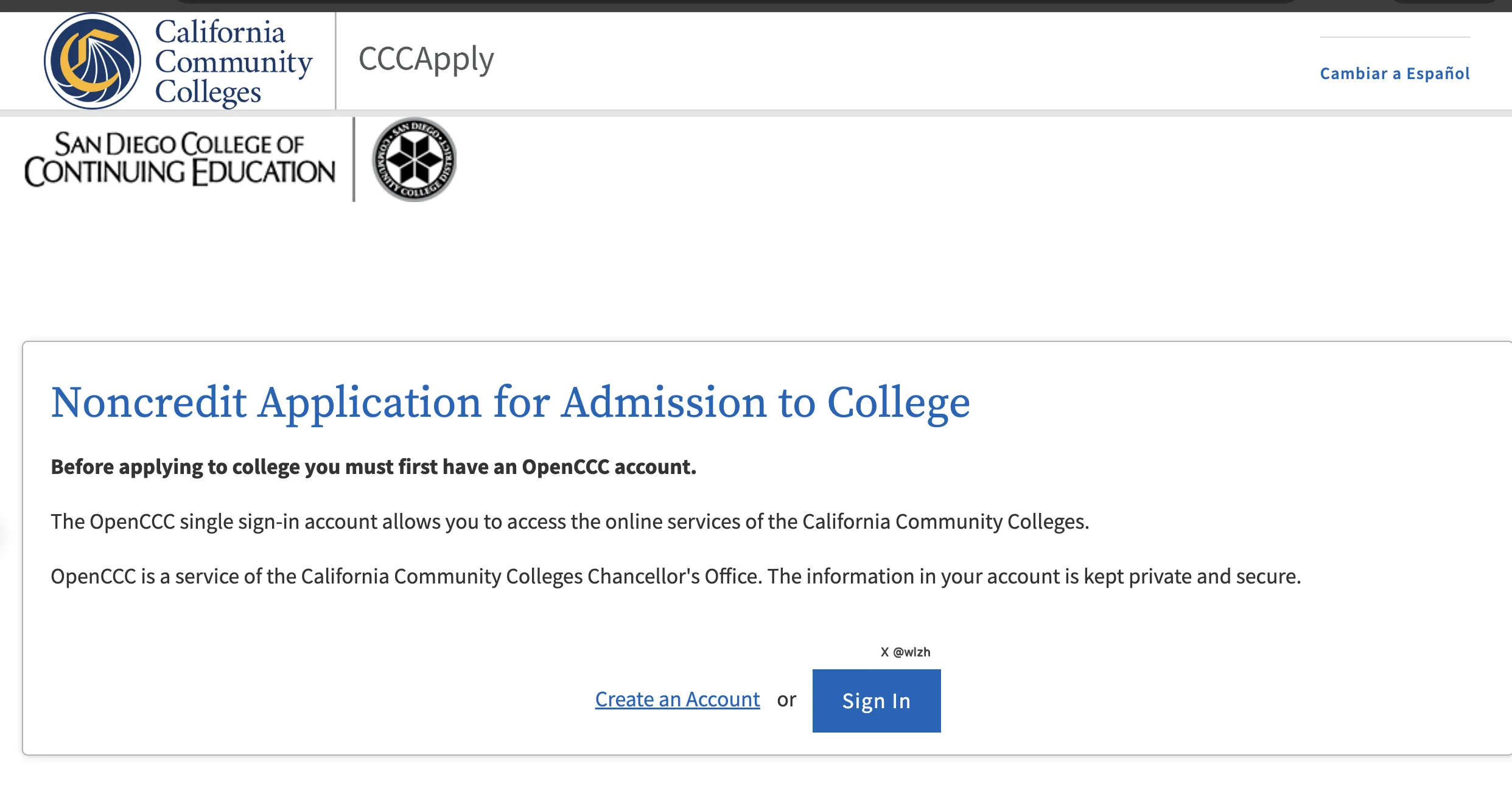This screenshot has width=1512, height=808.
Task: Click the thin line above Cambiar a Español
Action: point(1395,37)
